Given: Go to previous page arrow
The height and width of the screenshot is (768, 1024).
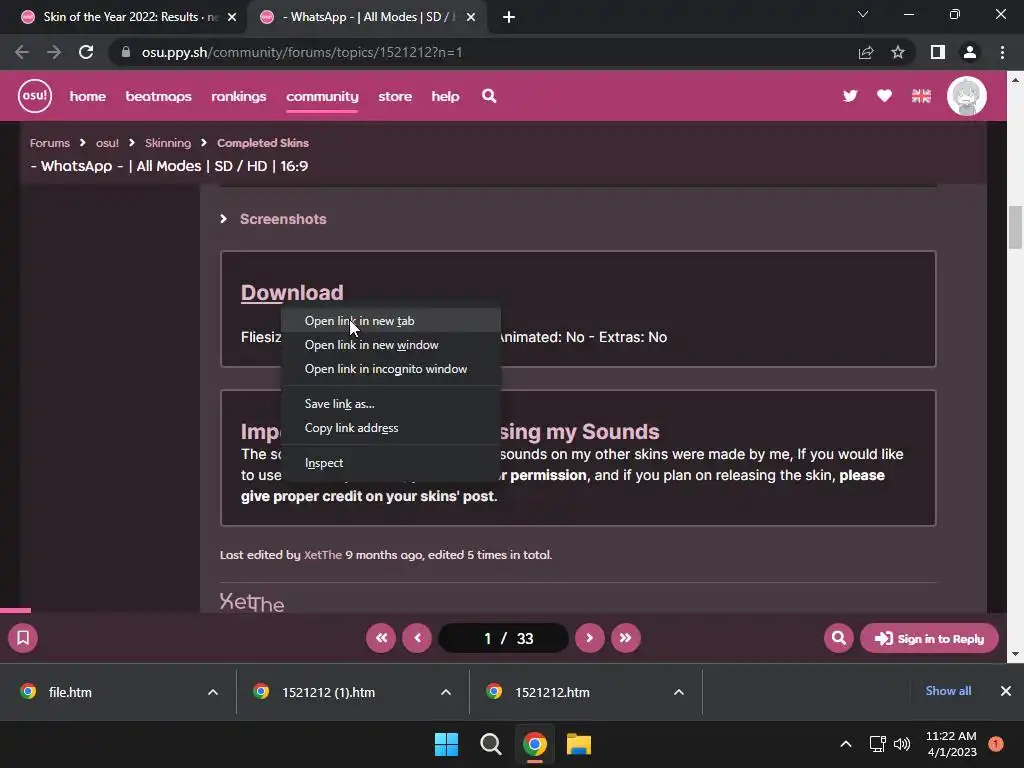Looking at the screenshot, I should click(417, 637).
